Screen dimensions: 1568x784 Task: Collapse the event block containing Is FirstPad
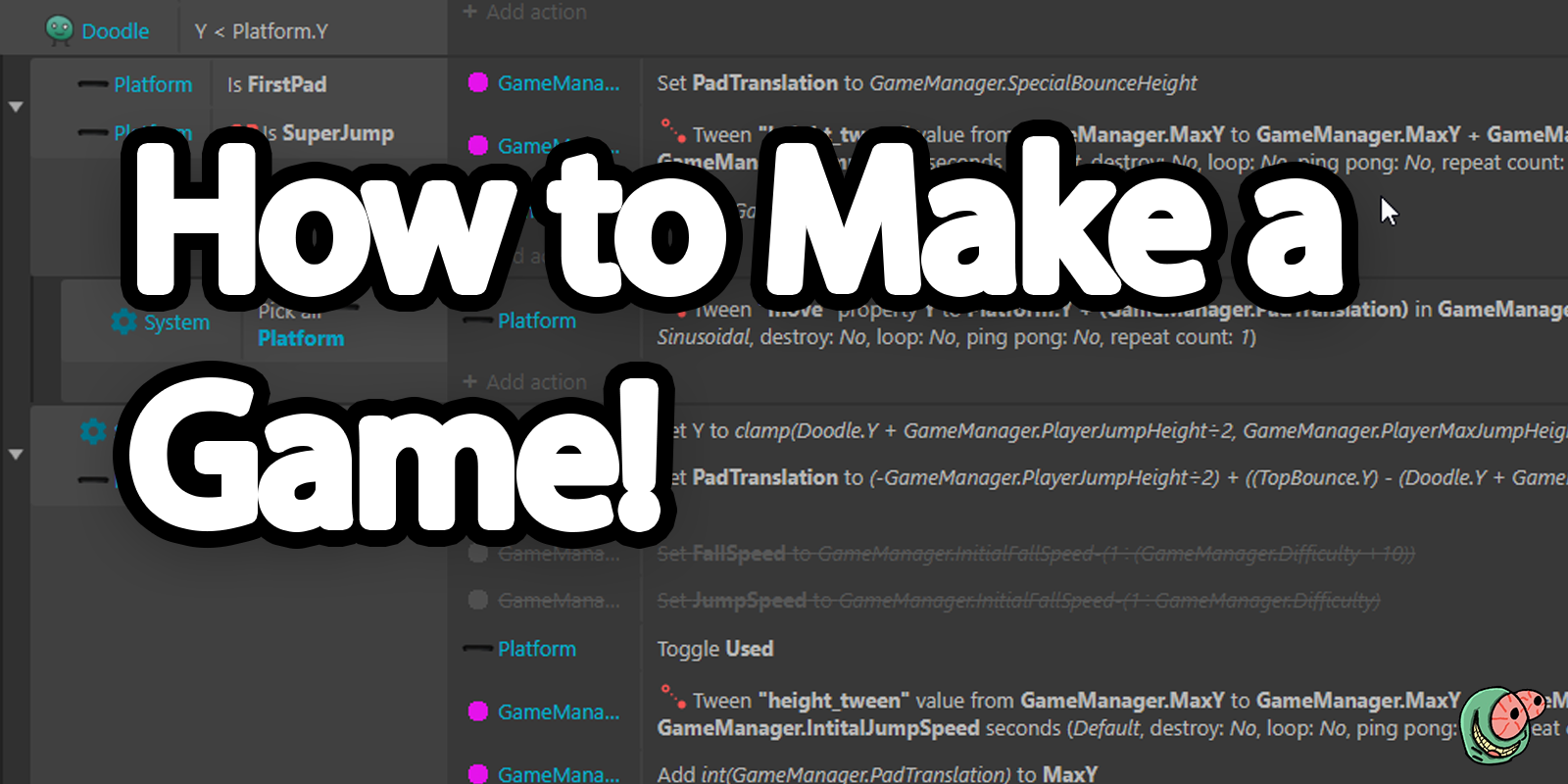16,107
